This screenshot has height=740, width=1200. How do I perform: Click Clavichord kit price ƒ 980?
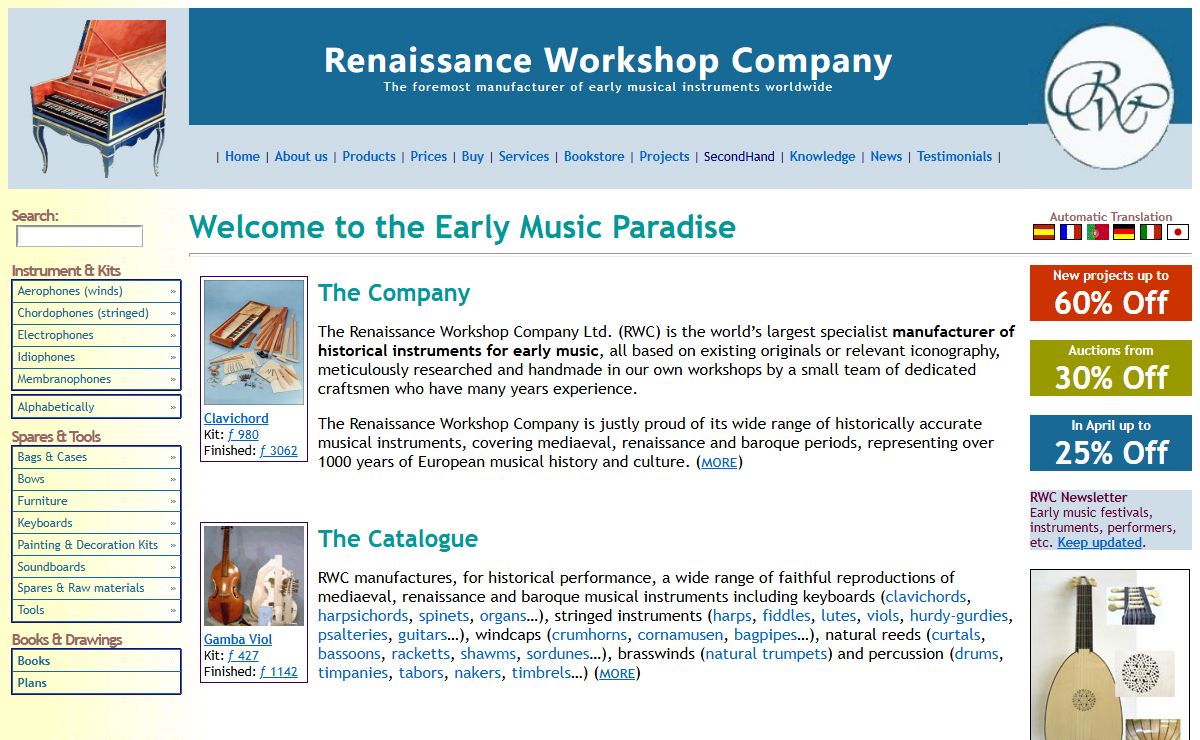(x=243, y=434)
